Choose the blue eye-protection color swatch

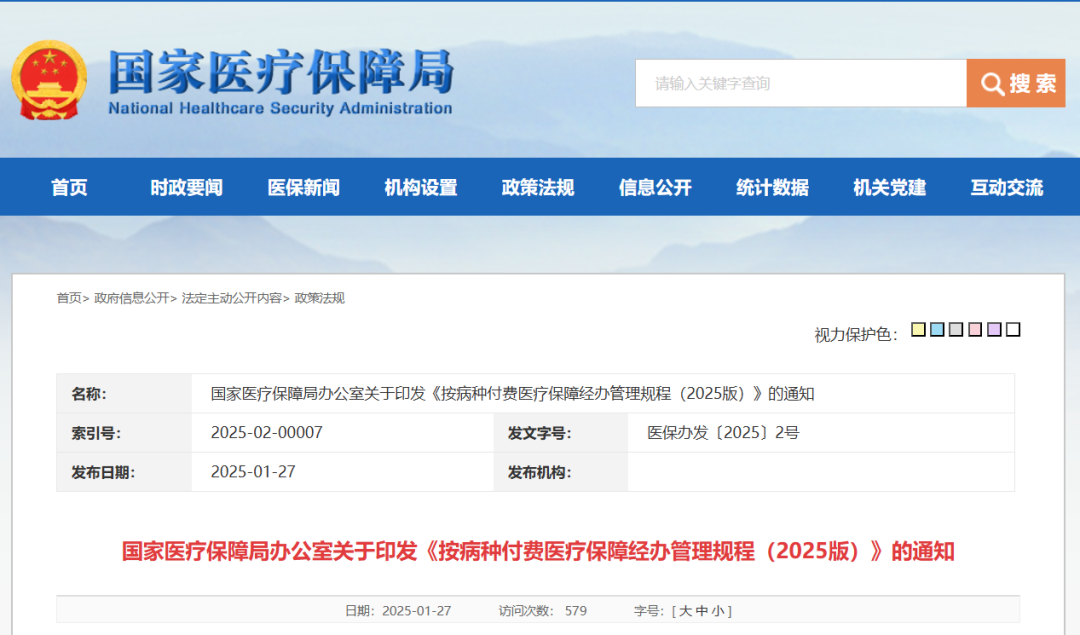click(x=937, y=329)
